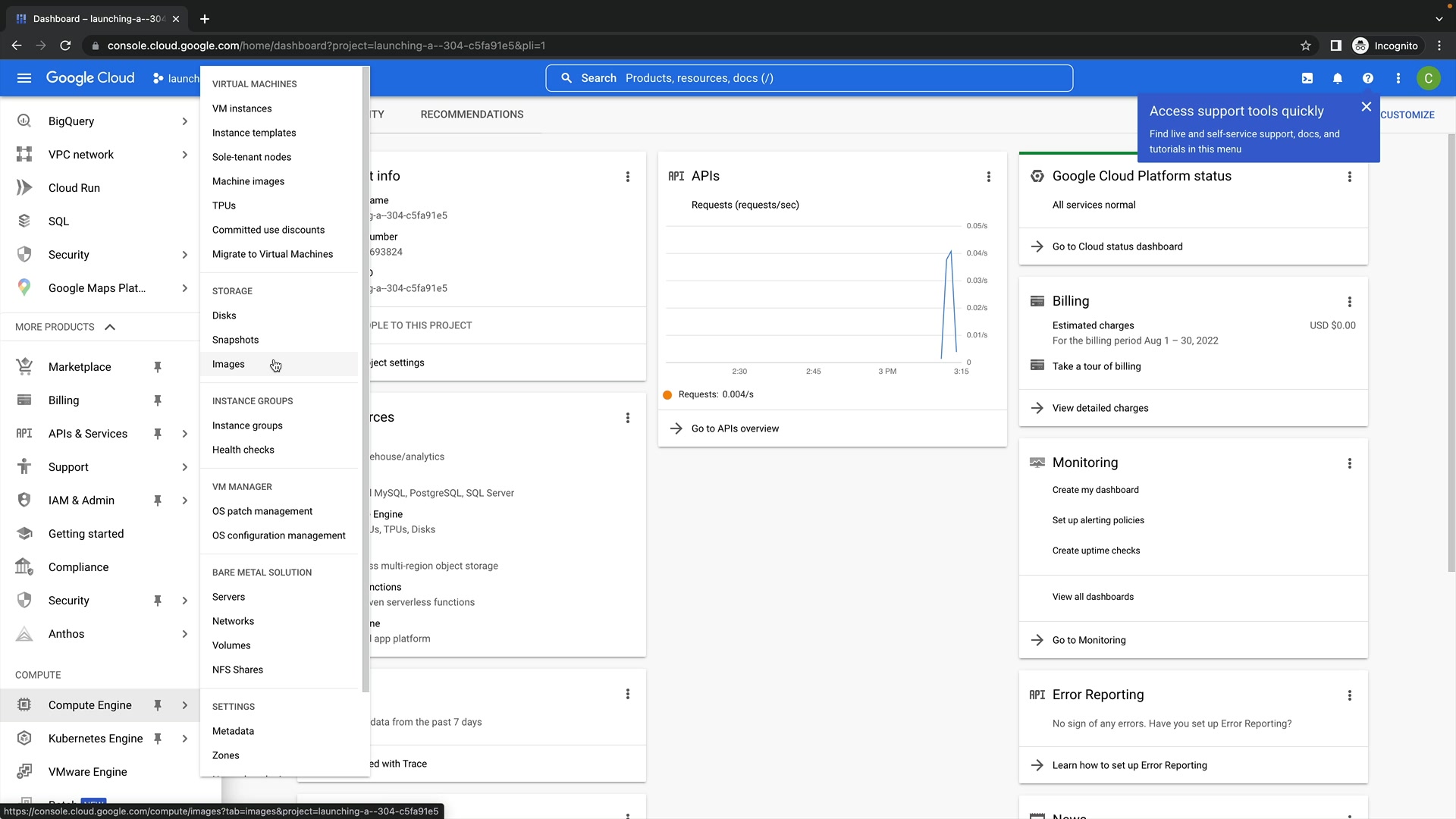This screenshot has width=1456, height=819.
Task: Open the notifications bell
Action: coord(1338,78)
